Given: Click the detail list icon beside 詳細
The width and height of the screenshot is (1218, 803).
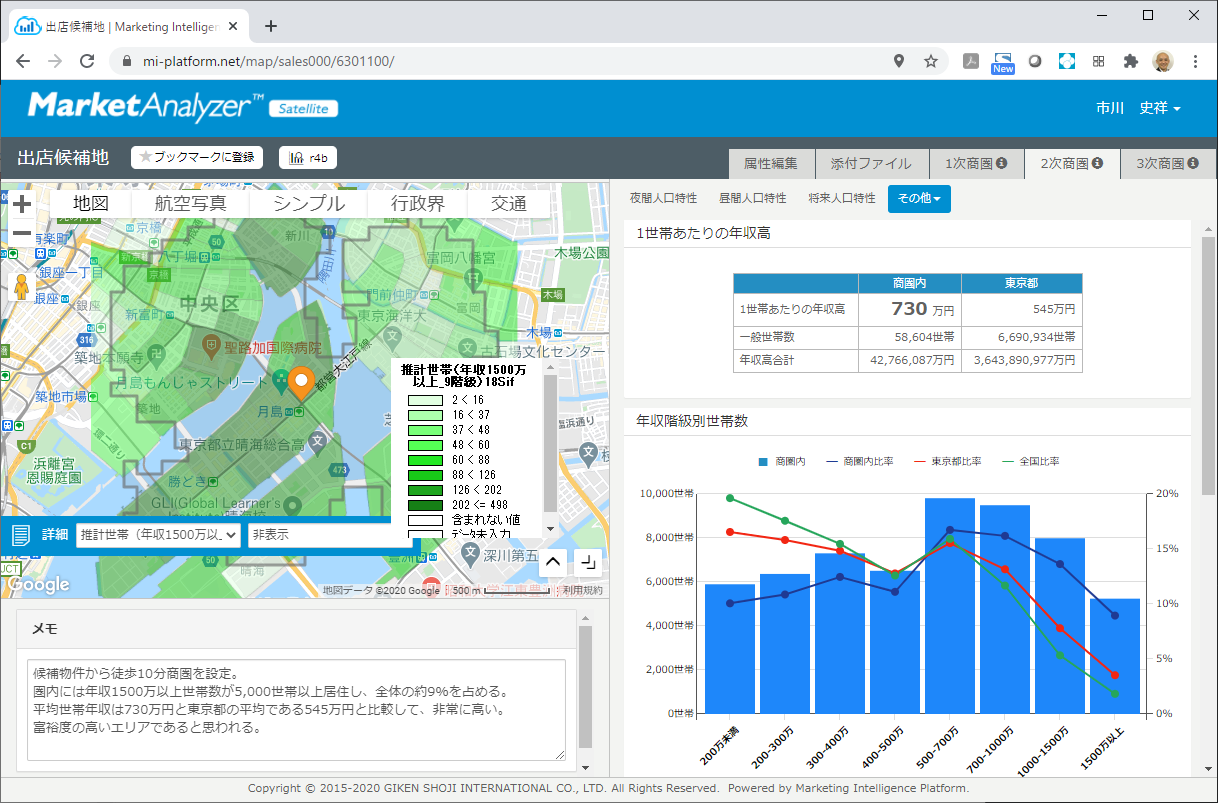Looking at the screenshot, I should 21,535.
